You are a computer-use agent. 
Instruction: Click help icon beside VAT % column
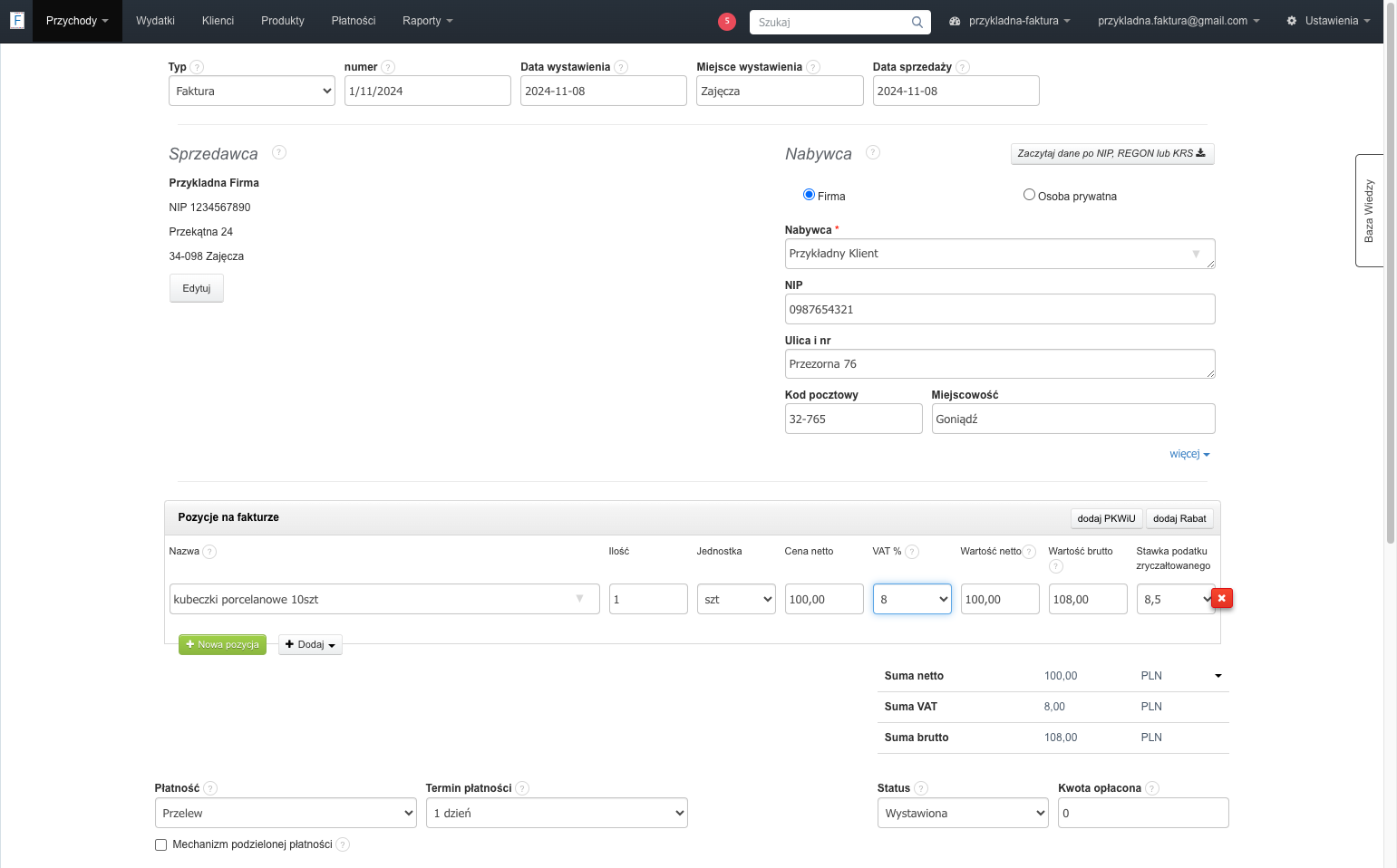click(912, 552)
